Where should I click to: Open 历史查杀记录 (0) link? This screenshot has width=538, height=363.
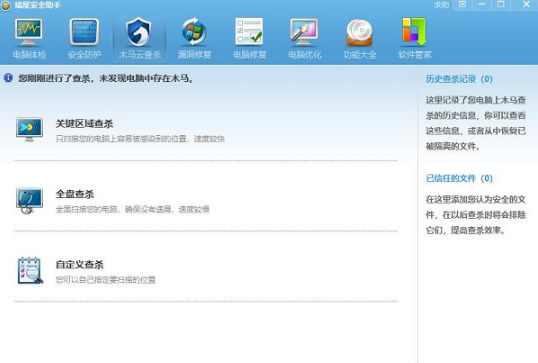tap(459, 79)
